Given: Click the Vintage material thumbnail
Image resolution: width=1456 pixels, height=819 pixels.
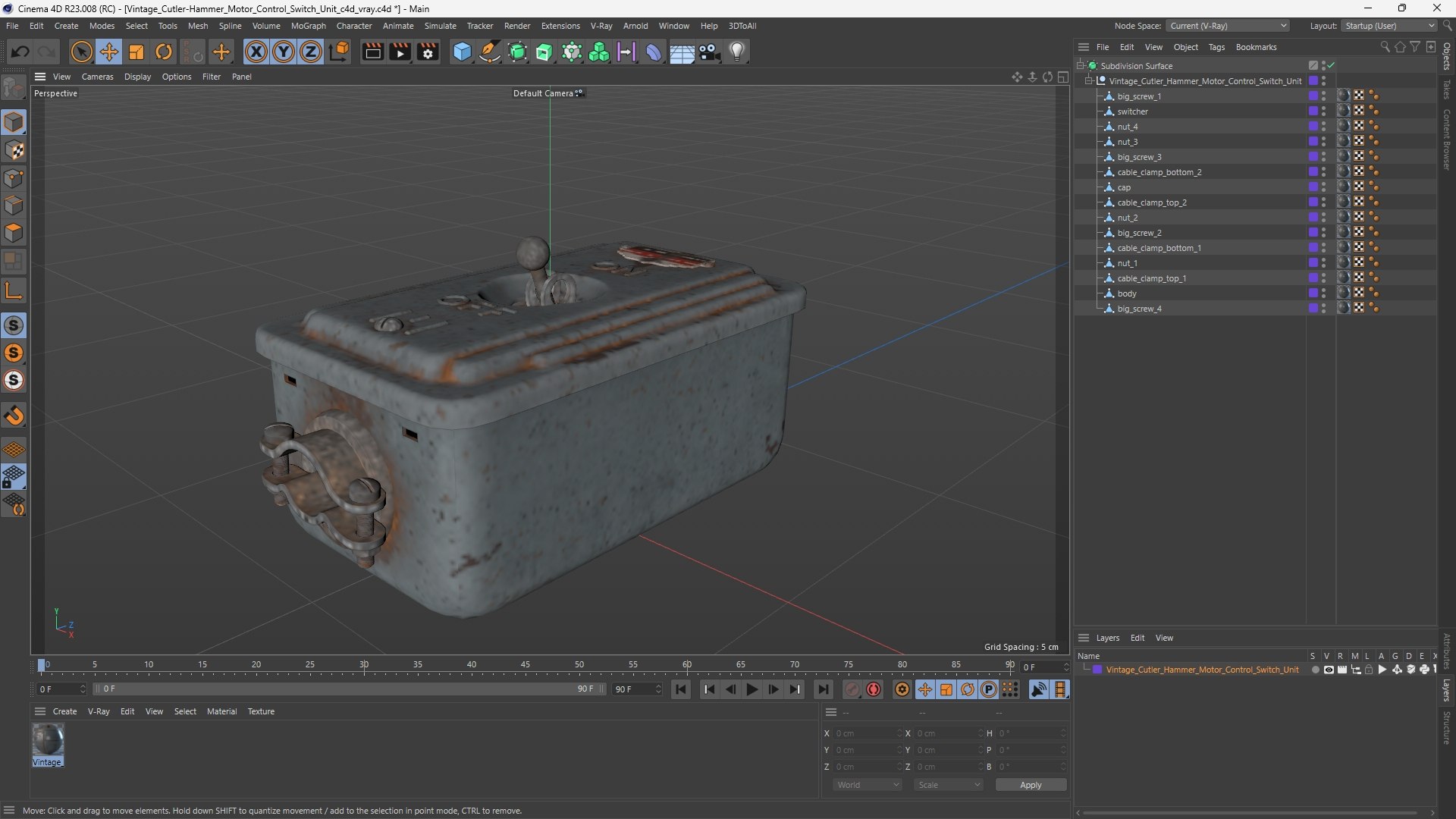Looking at the screenshot, I should point(48,740).
